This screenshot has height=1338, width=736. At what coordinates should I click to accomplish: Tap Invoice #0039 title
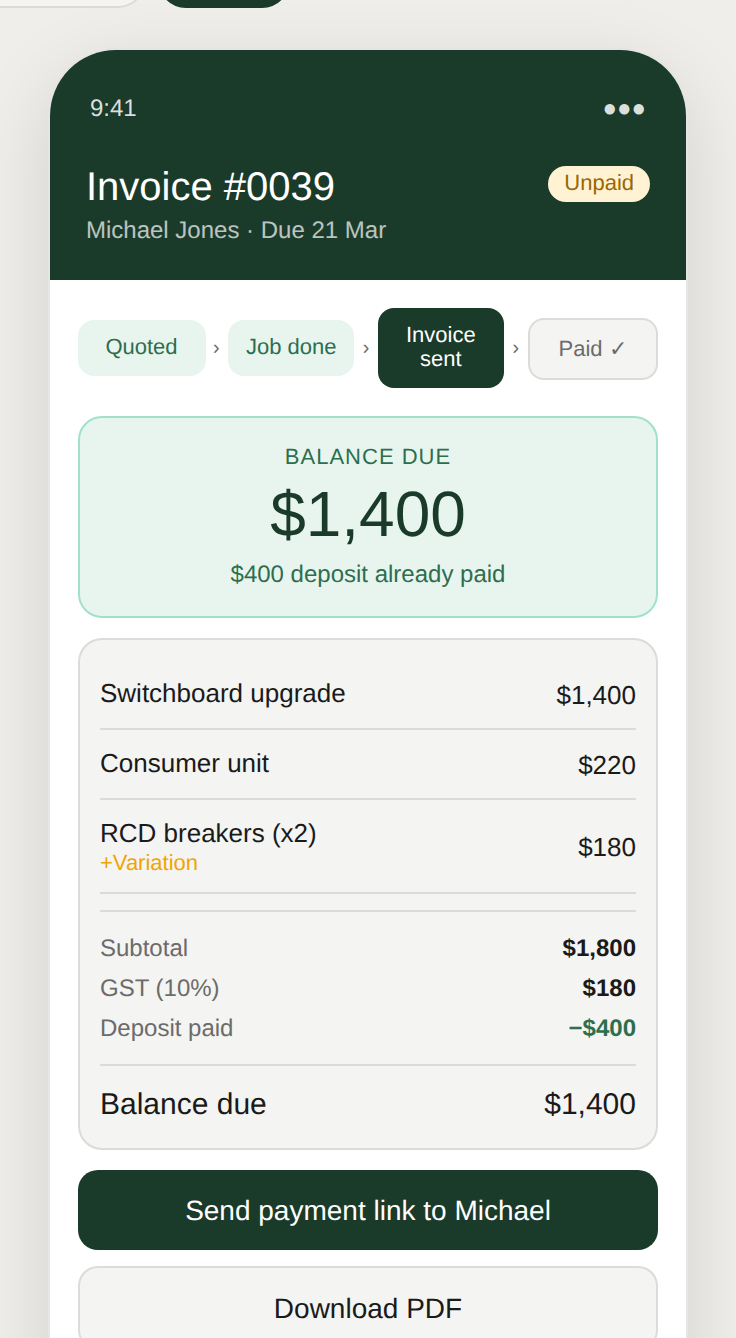click(x=211, y=186)
